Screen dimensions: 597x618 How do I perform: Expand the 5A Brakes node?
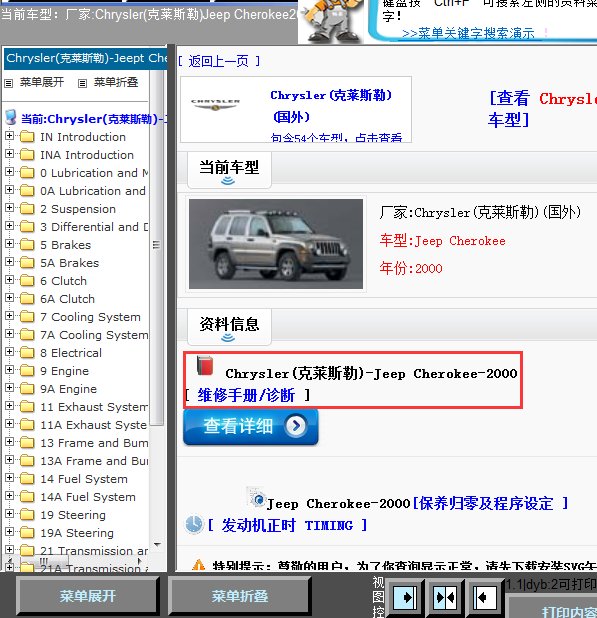point(9,262)
